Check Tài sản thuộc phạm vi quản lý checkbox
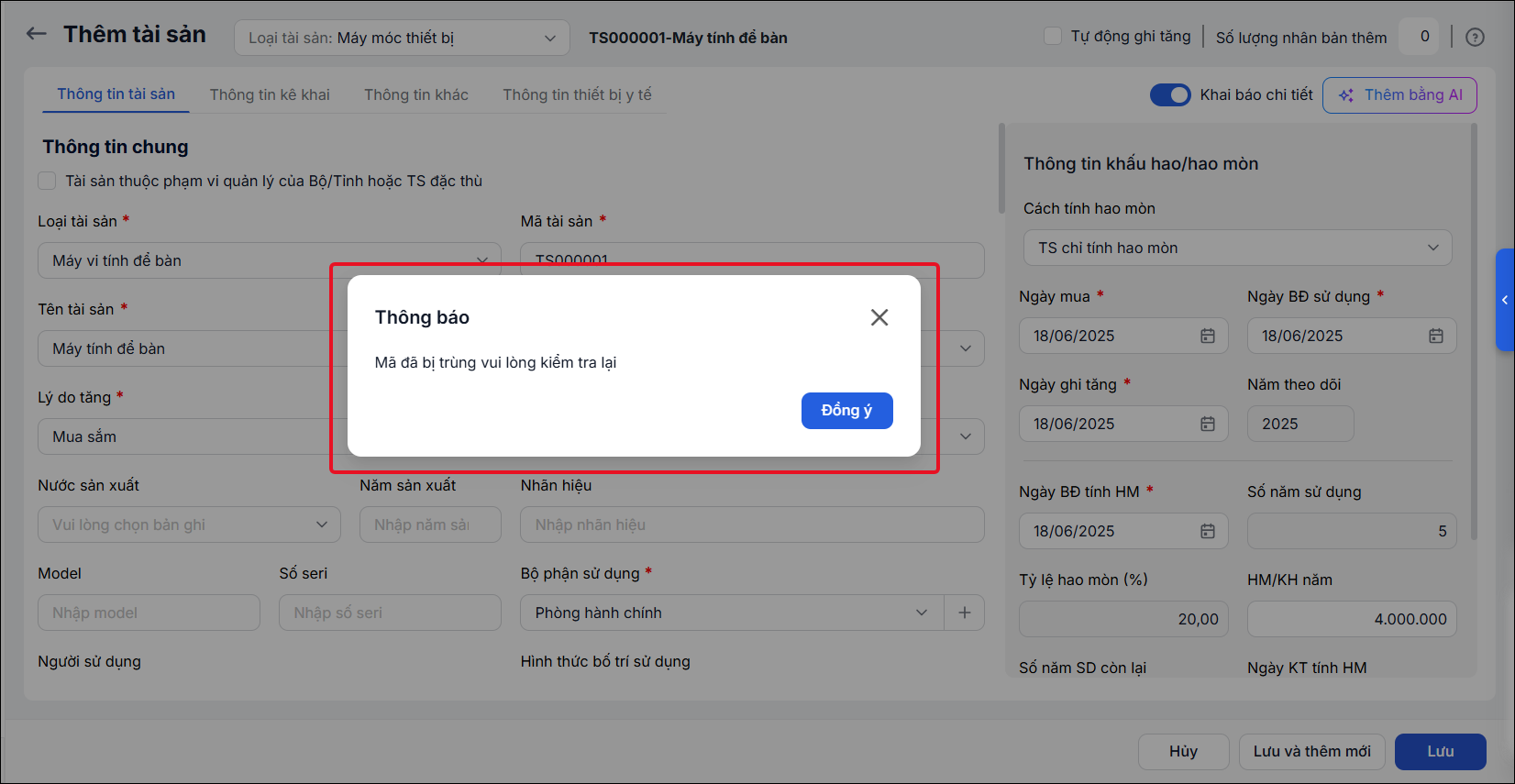The width and height of the screenshot is (1515, 784). [47, 181]
